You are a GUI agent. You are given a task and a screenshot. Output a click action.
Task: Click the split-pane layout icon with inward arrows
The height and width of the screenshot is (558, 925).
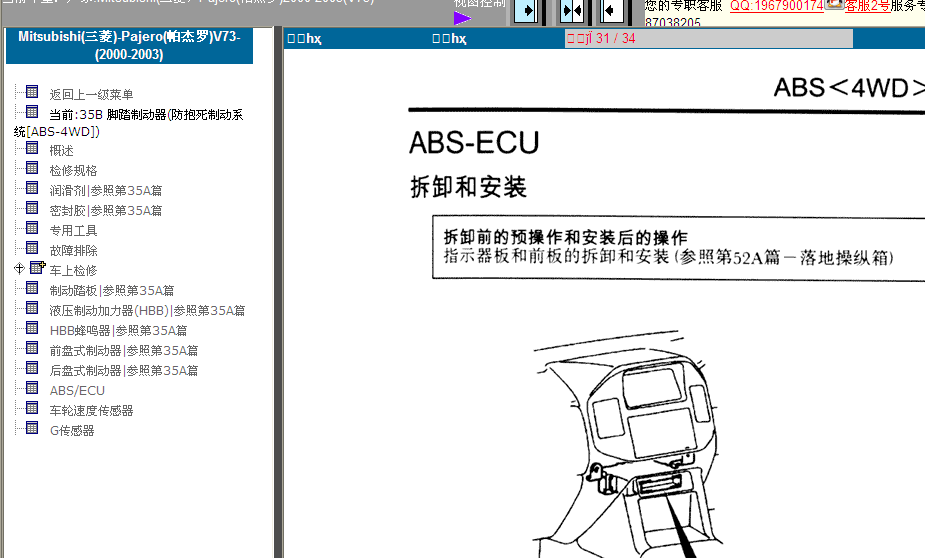point(572,11)
